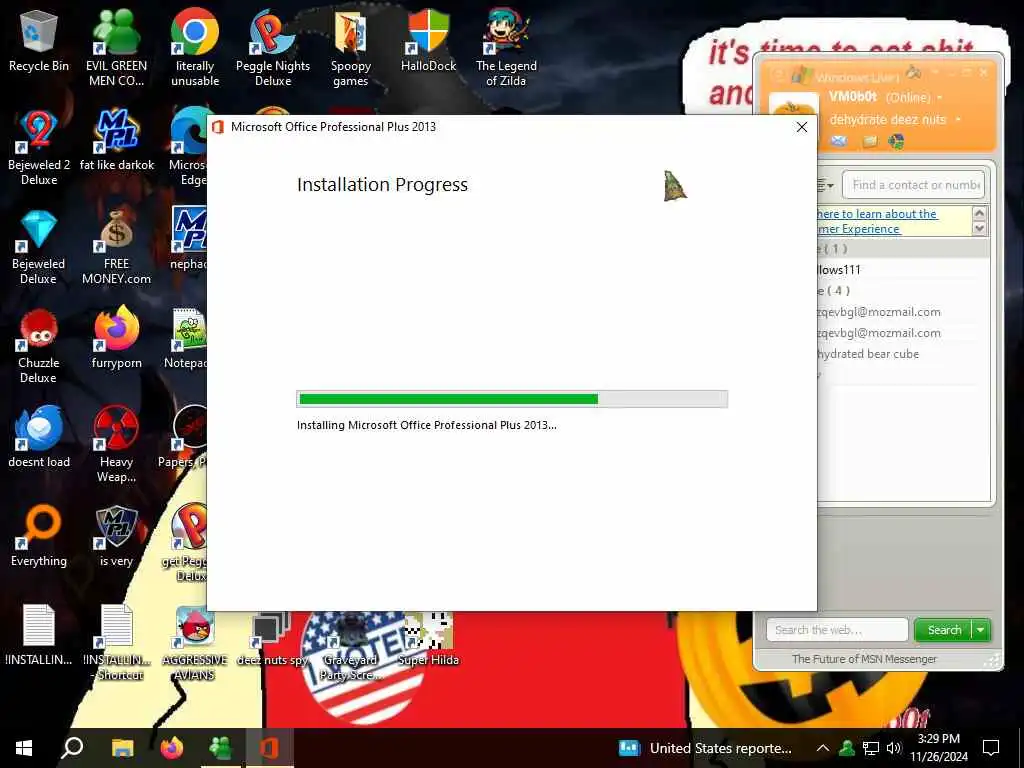Viewport: 1024px width, 768px height.
Task: Open the United States reporte... news widget
Action: [x=705, y=748]
